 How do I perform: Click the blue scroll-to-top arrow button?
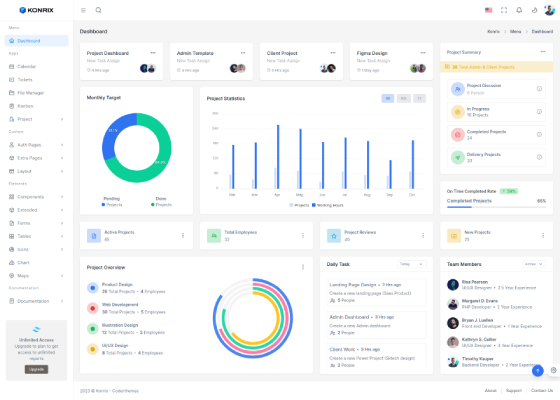538,371
